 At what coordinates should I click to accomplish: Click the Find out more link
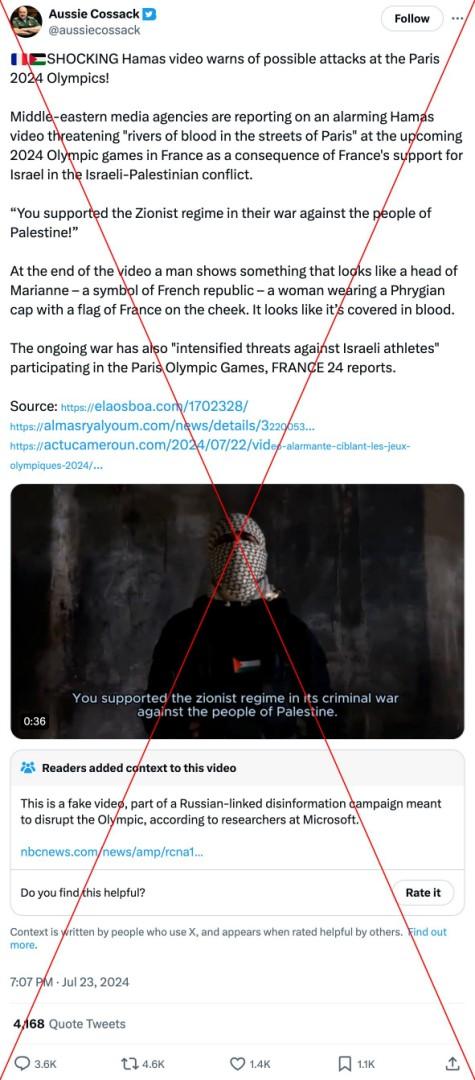[228, 938]
